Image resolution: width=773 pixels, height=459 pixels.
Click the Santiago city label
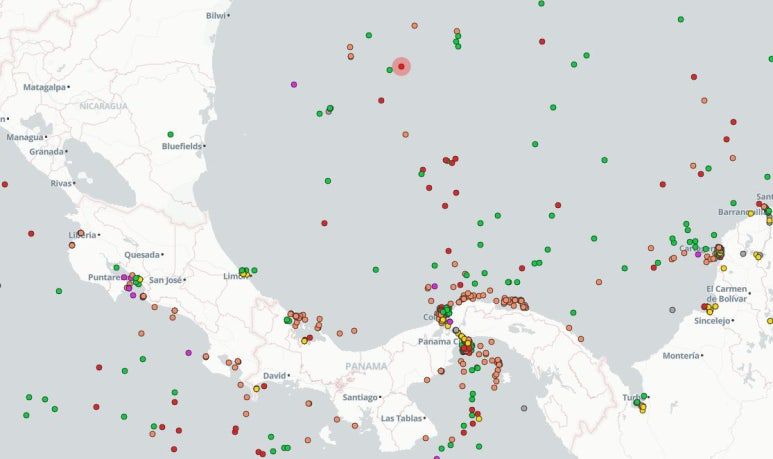point(359,397)
